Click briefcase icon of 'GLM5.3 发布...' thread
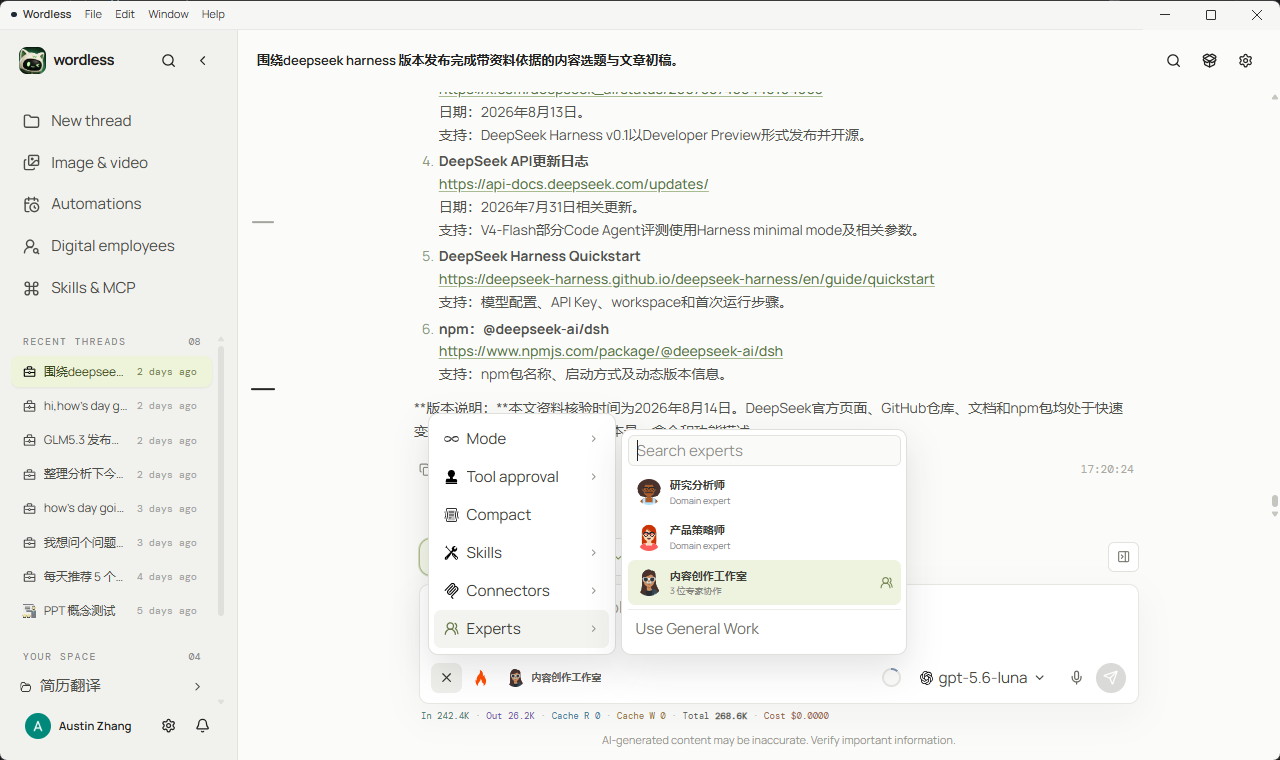This screenshot has width=1280, height=760. (30, 440)
